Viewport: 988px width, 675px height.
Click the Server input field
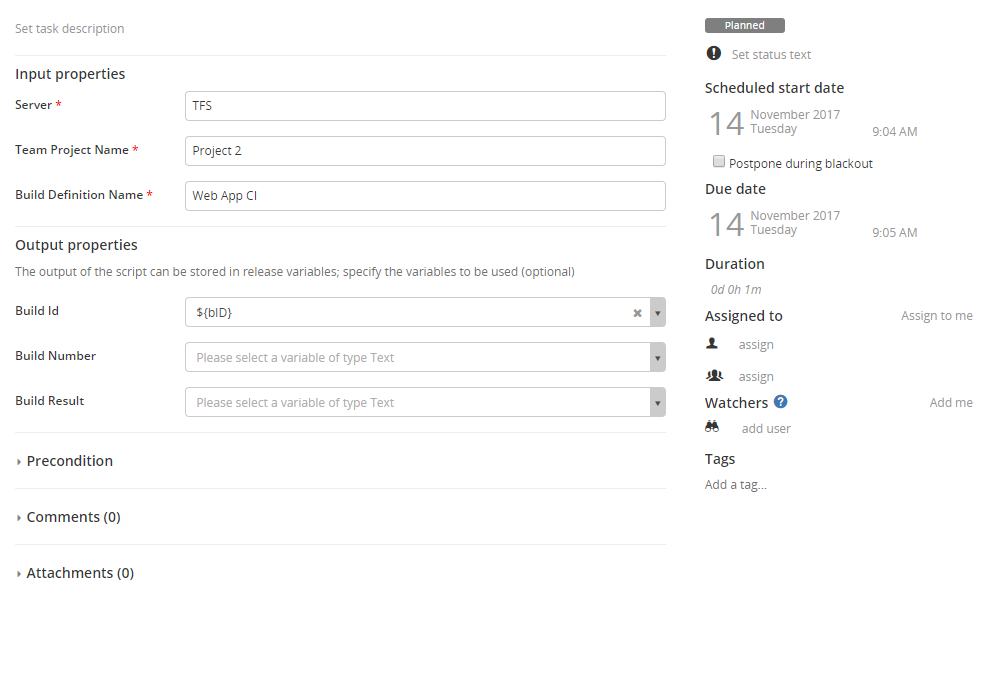click(425, 106)
